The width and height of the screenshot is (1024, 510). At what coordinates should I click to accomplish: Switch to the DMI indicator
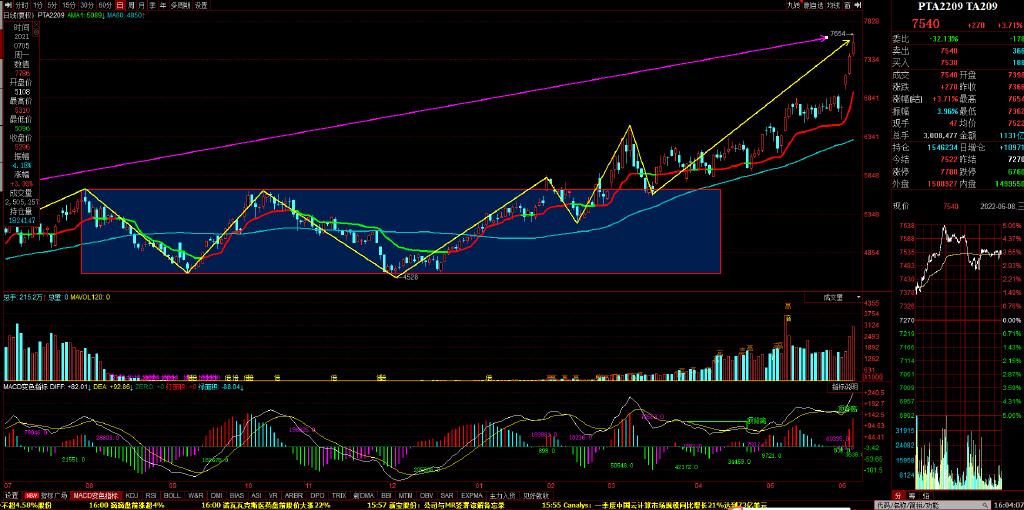point(216,496)
